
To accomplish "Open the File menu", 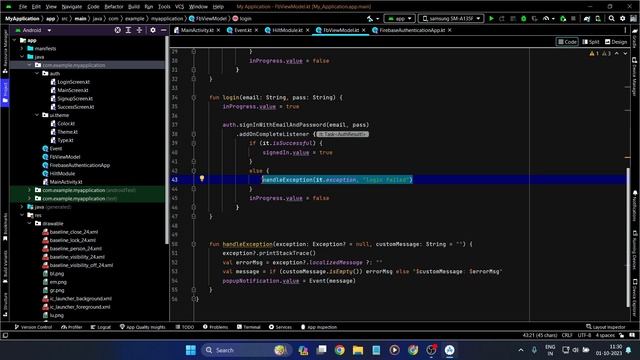I will click(23, 7).
